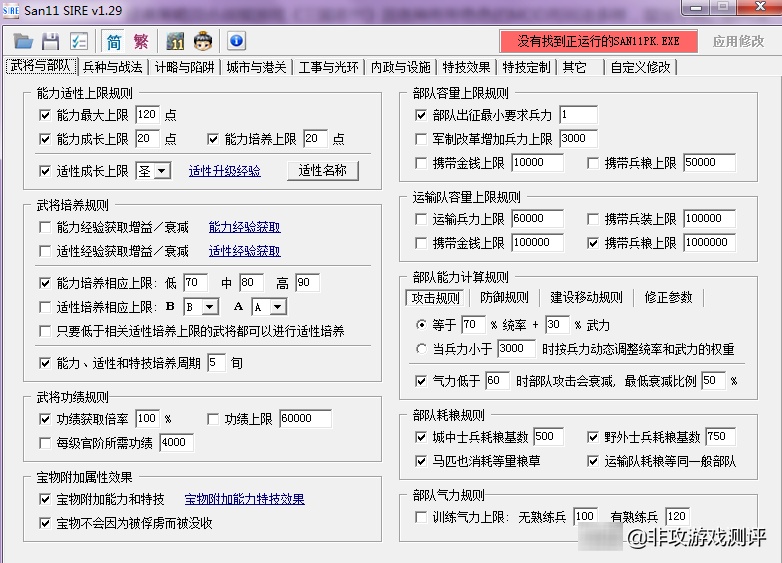Image resolution: width=782 pixels, height=563 pixels.
Task: Click 适性名称 button
Action: coord(323,171)
